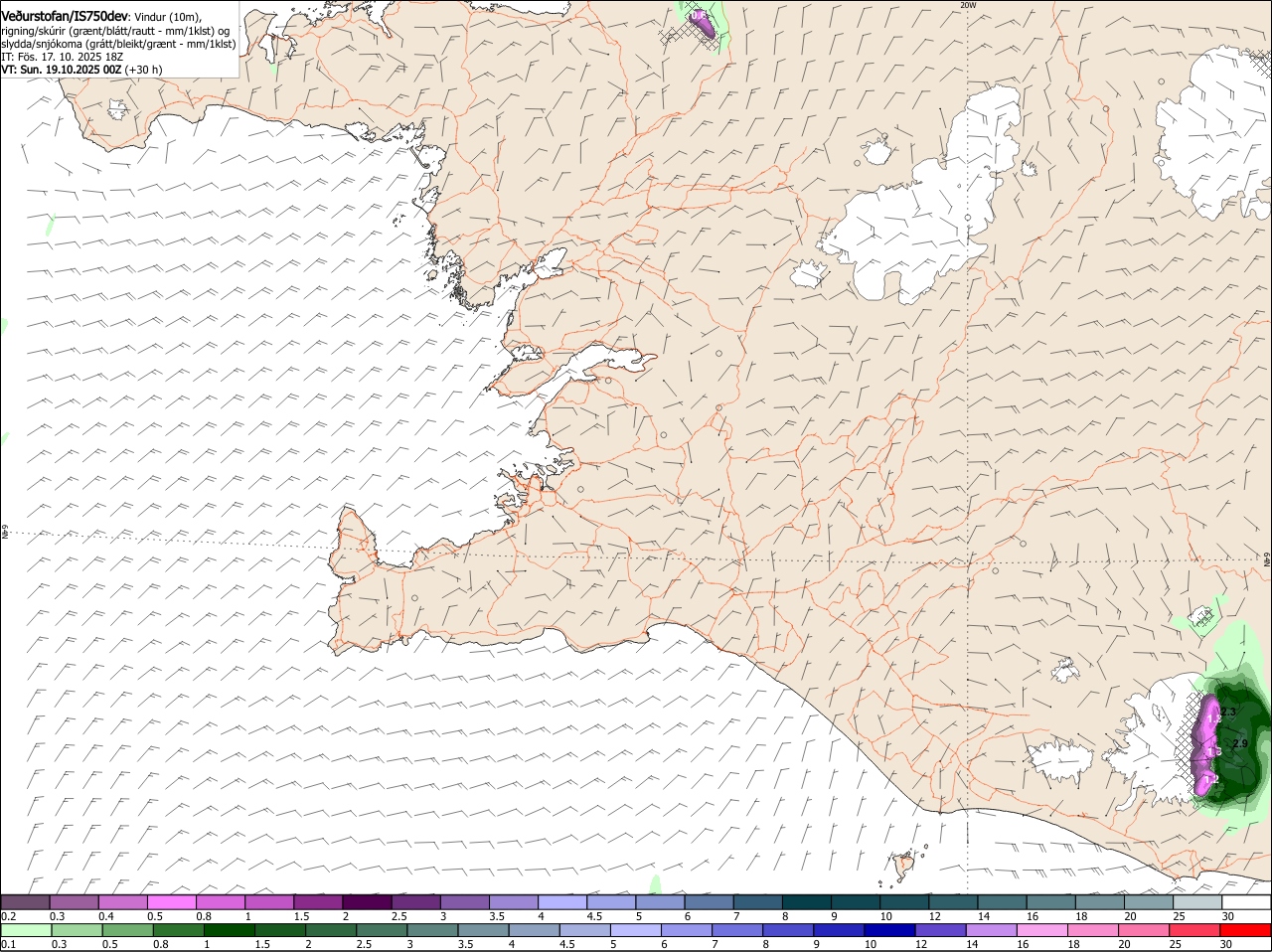The height and width of the screenshot is (952, 1272).
Task: Click the 2.9 precipitation value on the map
Action: click(x=1239, y=743)
